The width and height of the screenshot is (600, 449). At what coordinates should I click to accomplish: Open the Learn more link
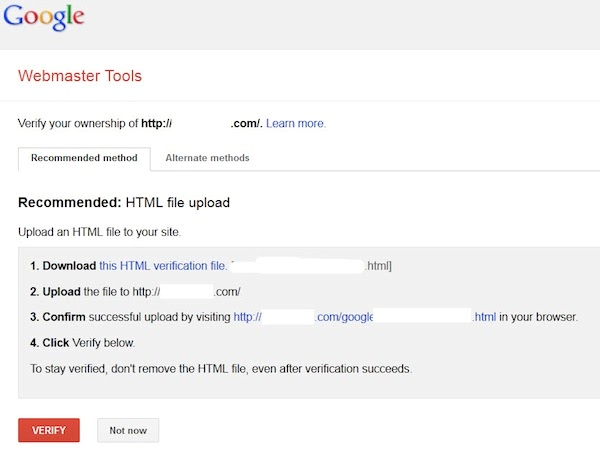click(x=296, y=123)
